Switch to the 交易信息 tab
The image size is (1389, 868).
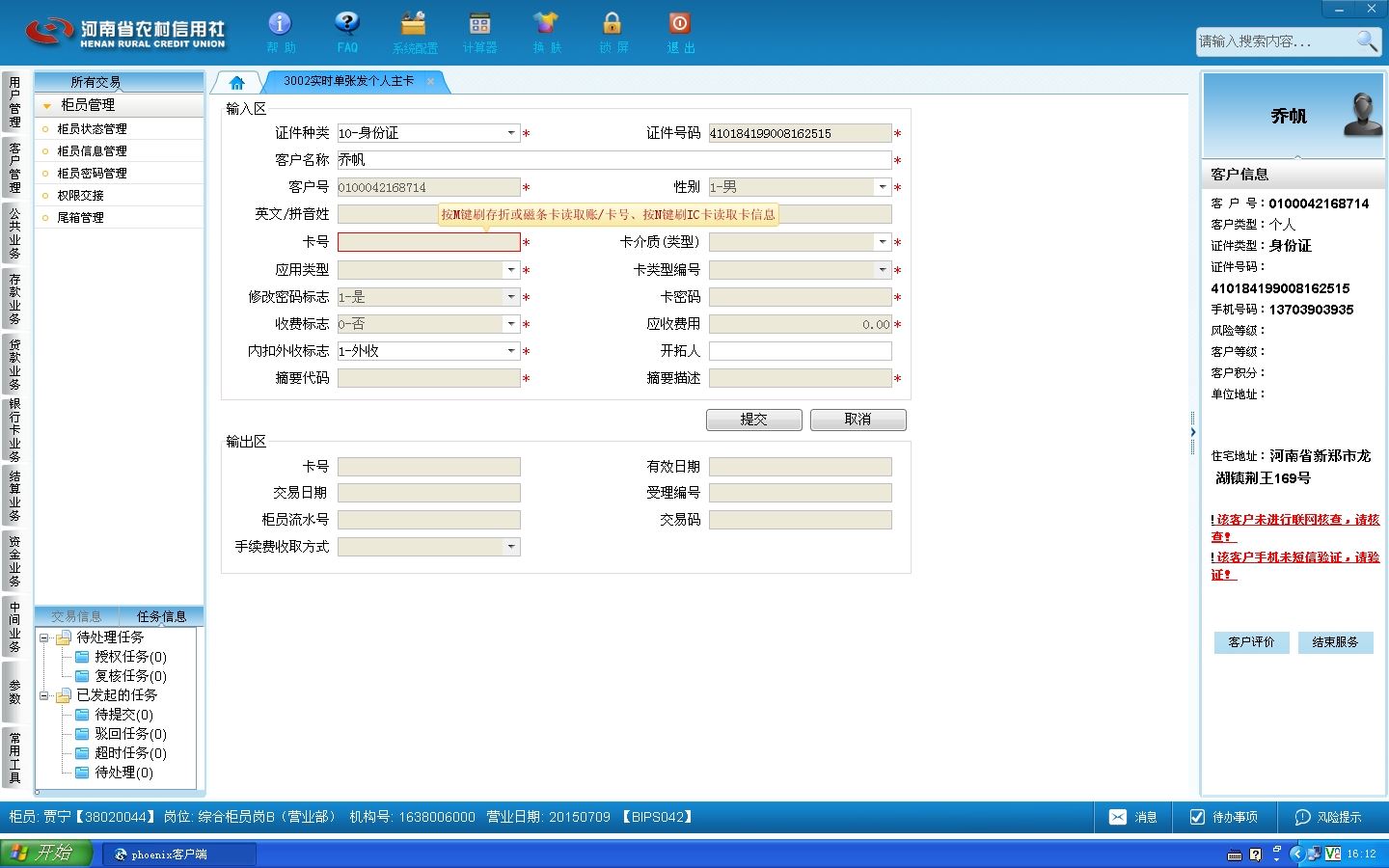[76, 616]
